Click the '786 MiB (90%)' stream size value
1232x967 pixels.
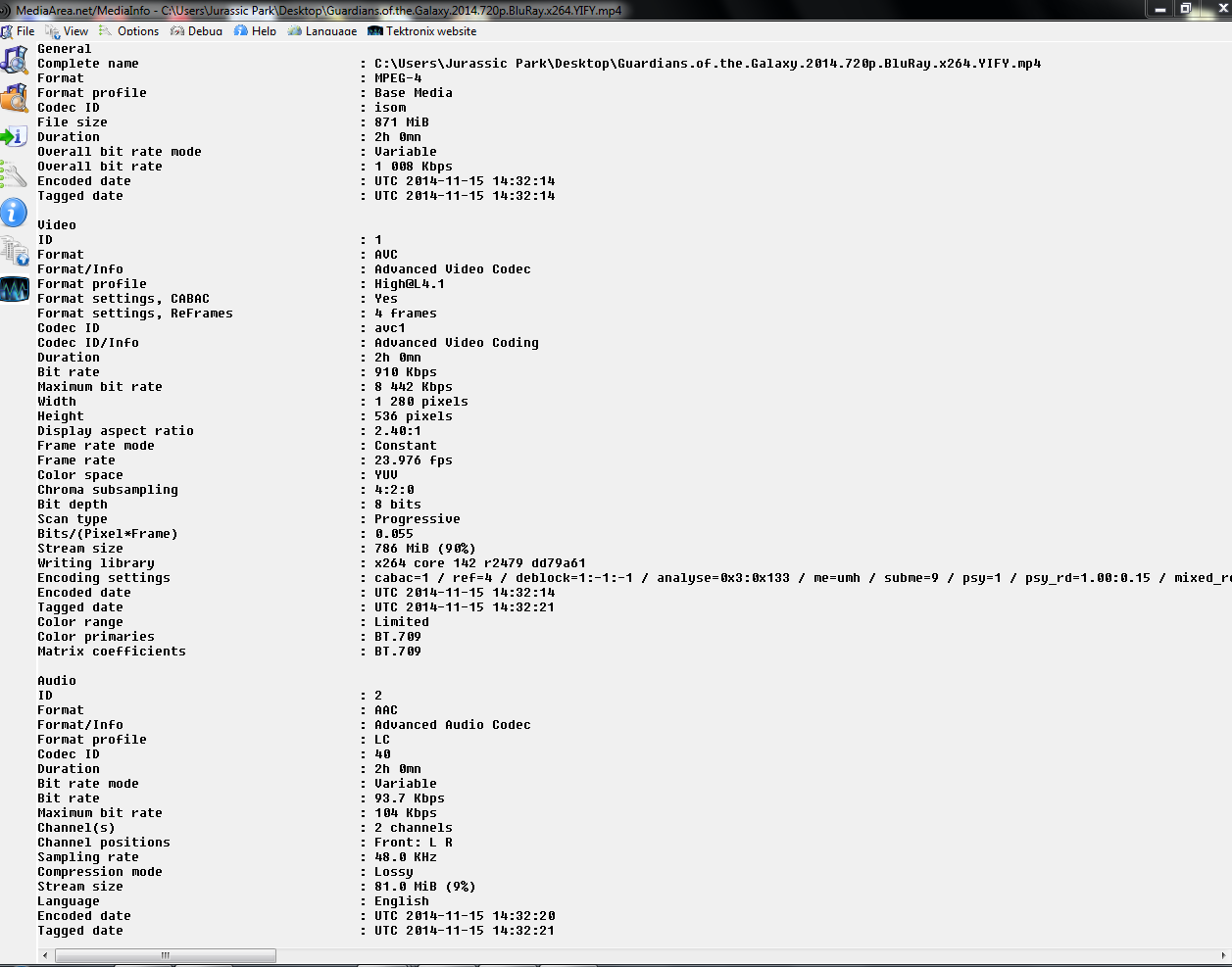425,549
